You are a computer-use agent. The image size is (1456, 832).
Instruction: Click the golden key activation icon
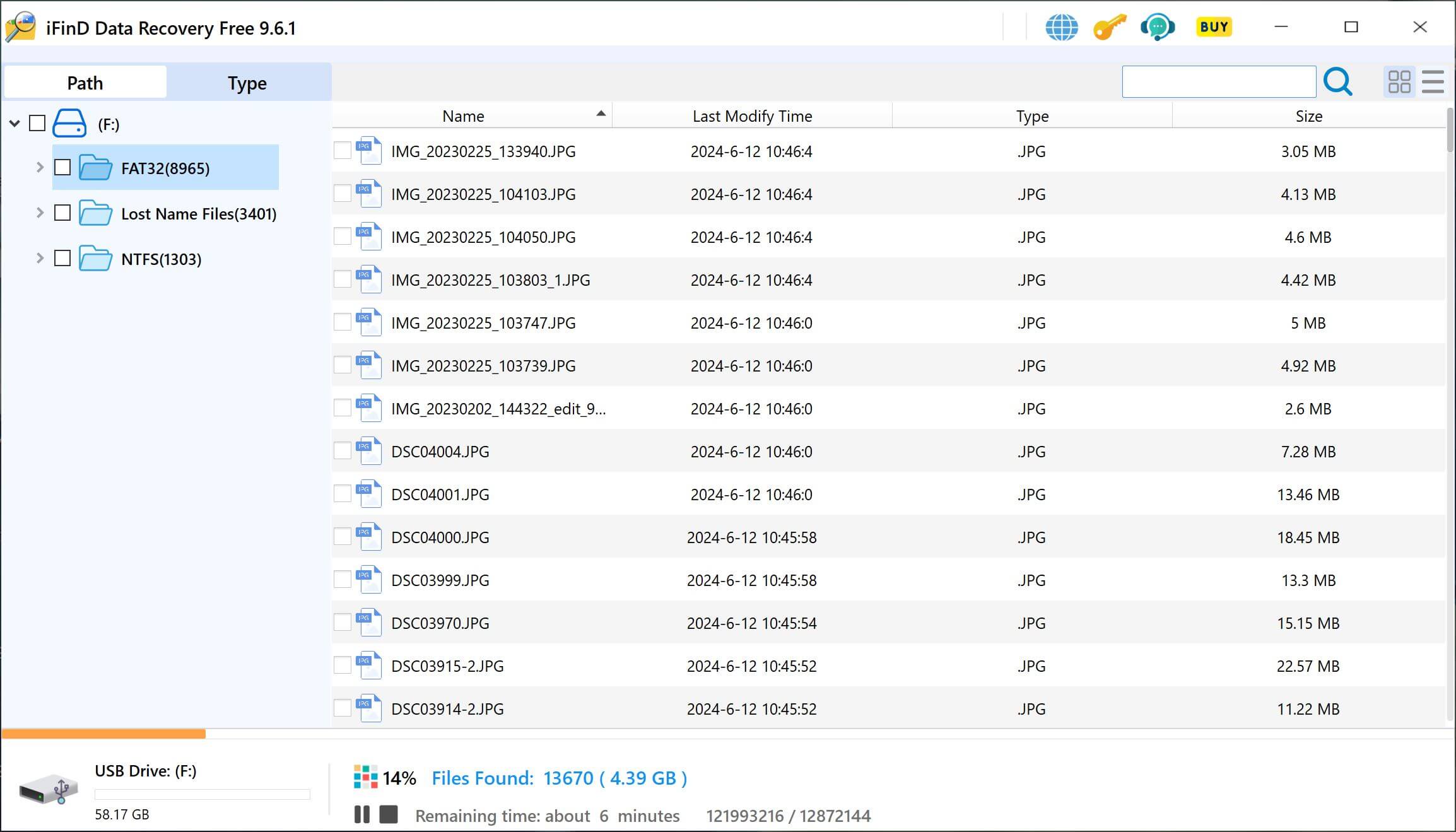click(x=1109, y=27)
